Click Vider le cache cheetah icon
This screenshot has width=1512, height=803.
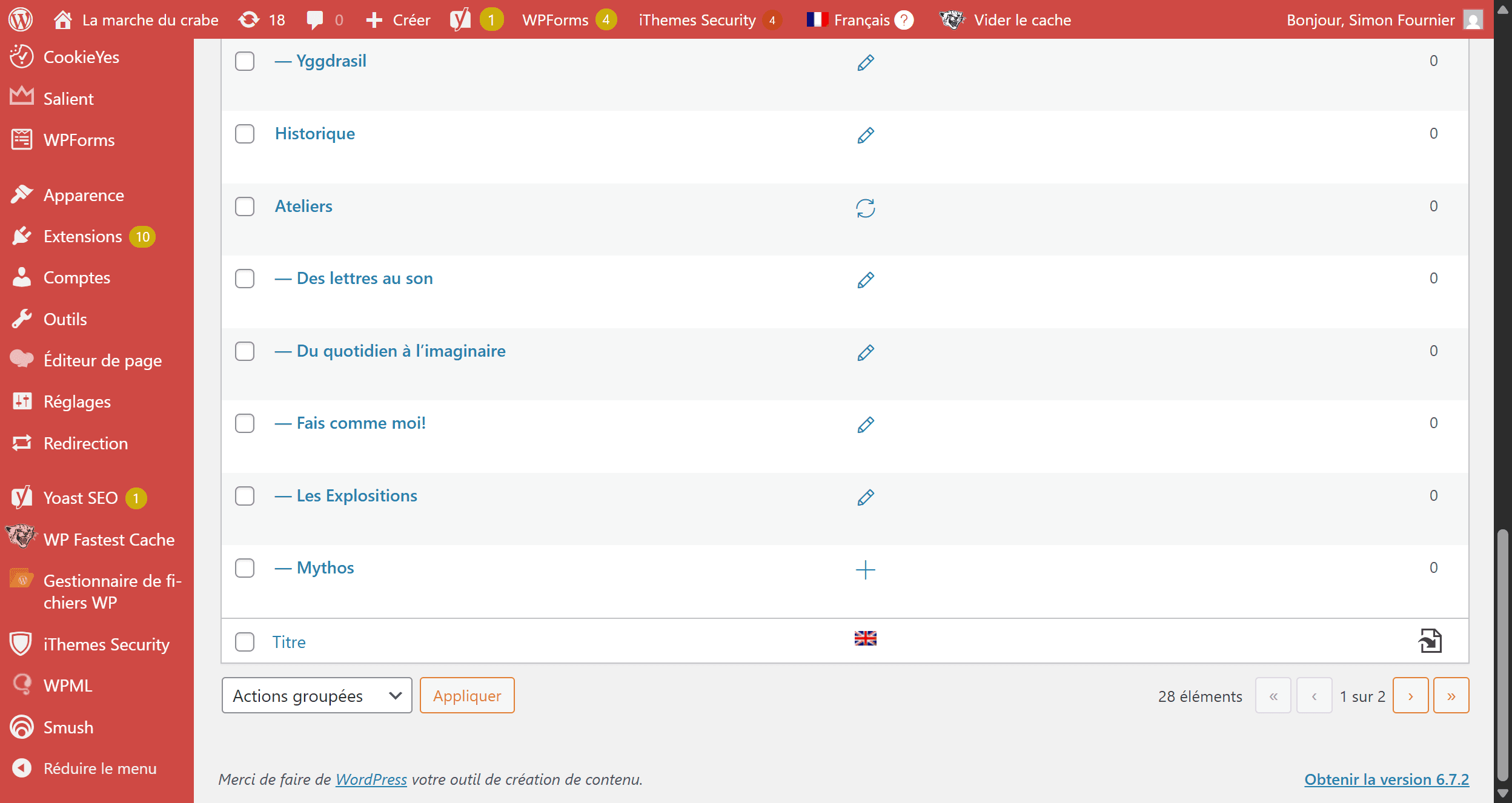pyautogui.click(x=952, y=19)
